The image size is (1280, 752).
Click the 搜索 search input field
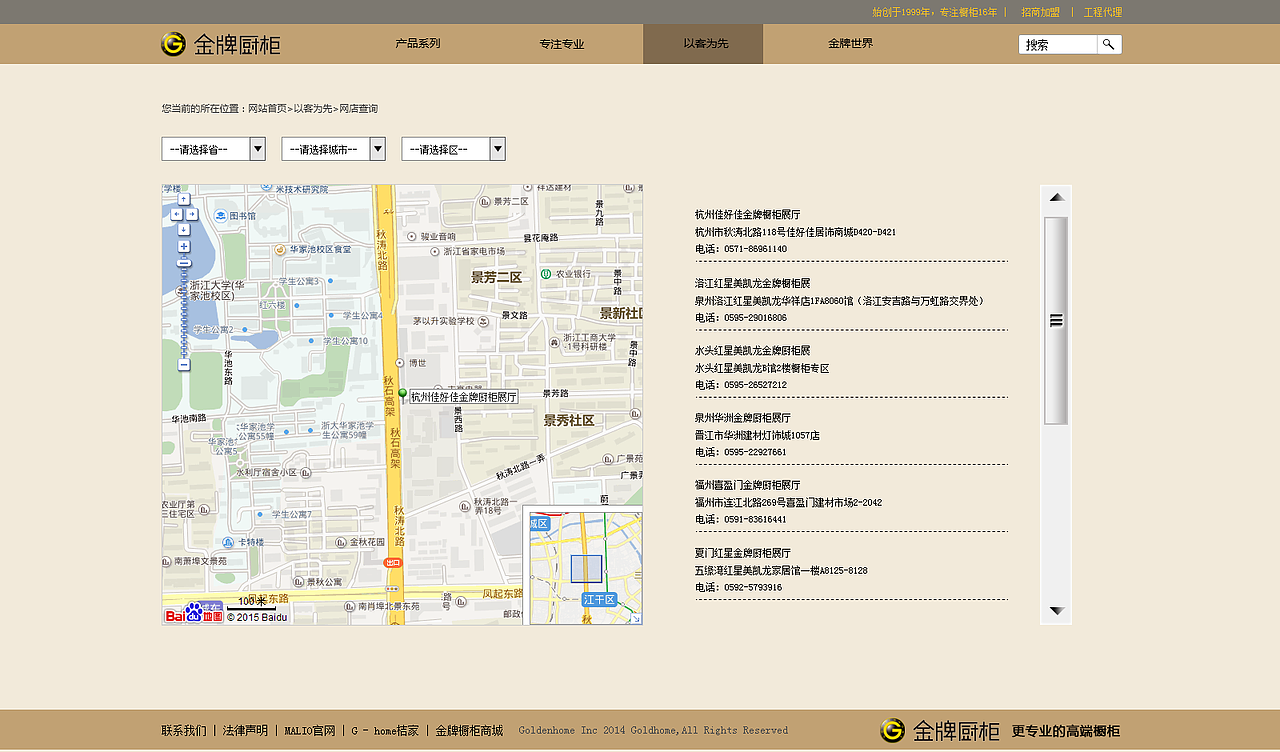coord(1058,44)
